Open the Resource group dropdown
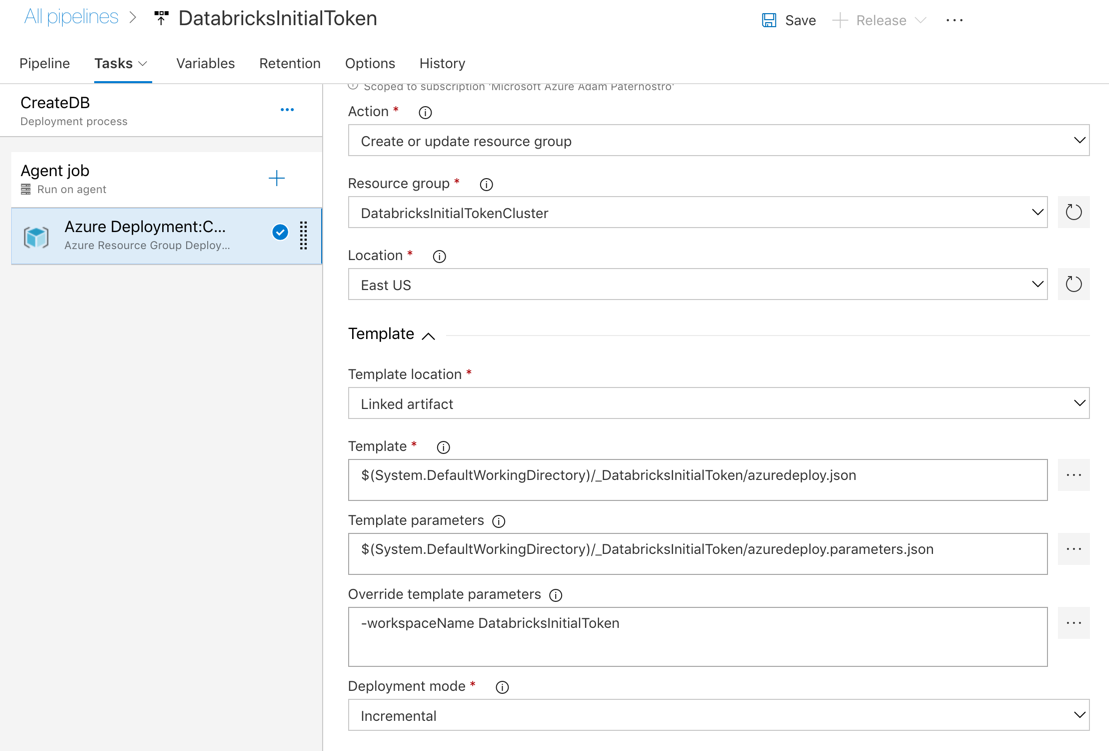Image resolution: width=1109 pixels, height=751 pixels. click(x=697, y=213)
